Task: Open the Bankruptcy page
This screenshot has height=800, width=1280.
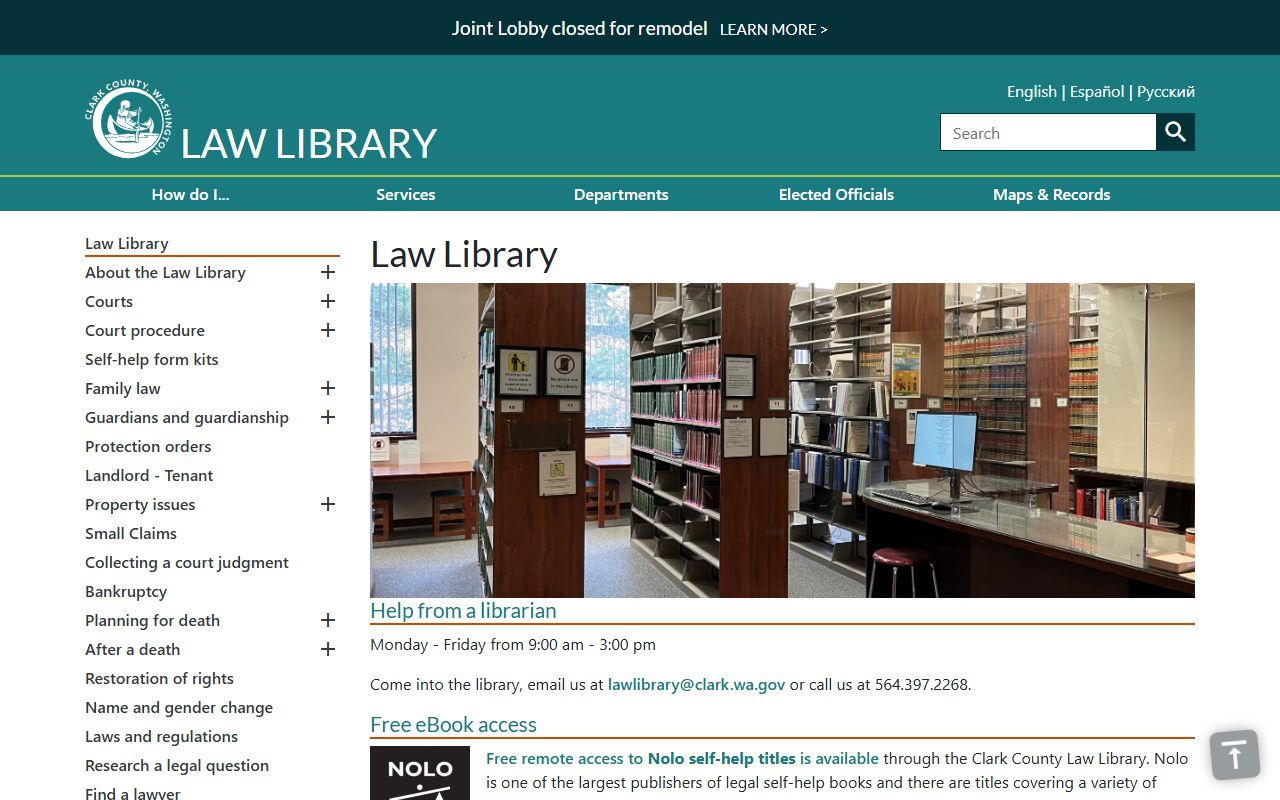Action: [126, 591]
